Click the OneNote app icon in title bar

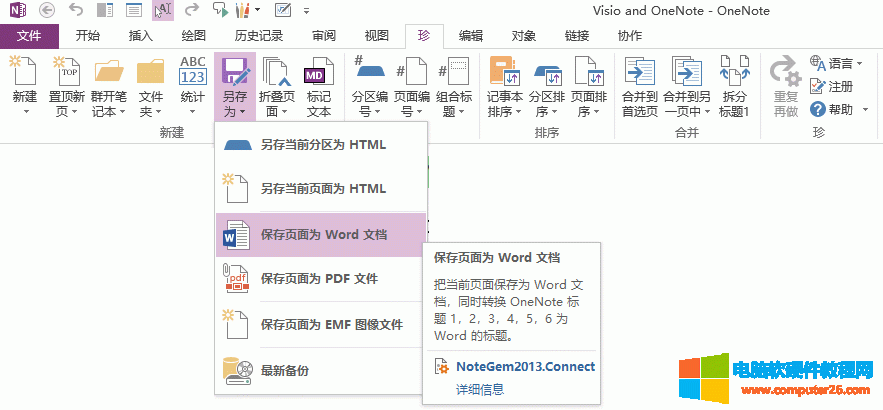pos(18,10)
